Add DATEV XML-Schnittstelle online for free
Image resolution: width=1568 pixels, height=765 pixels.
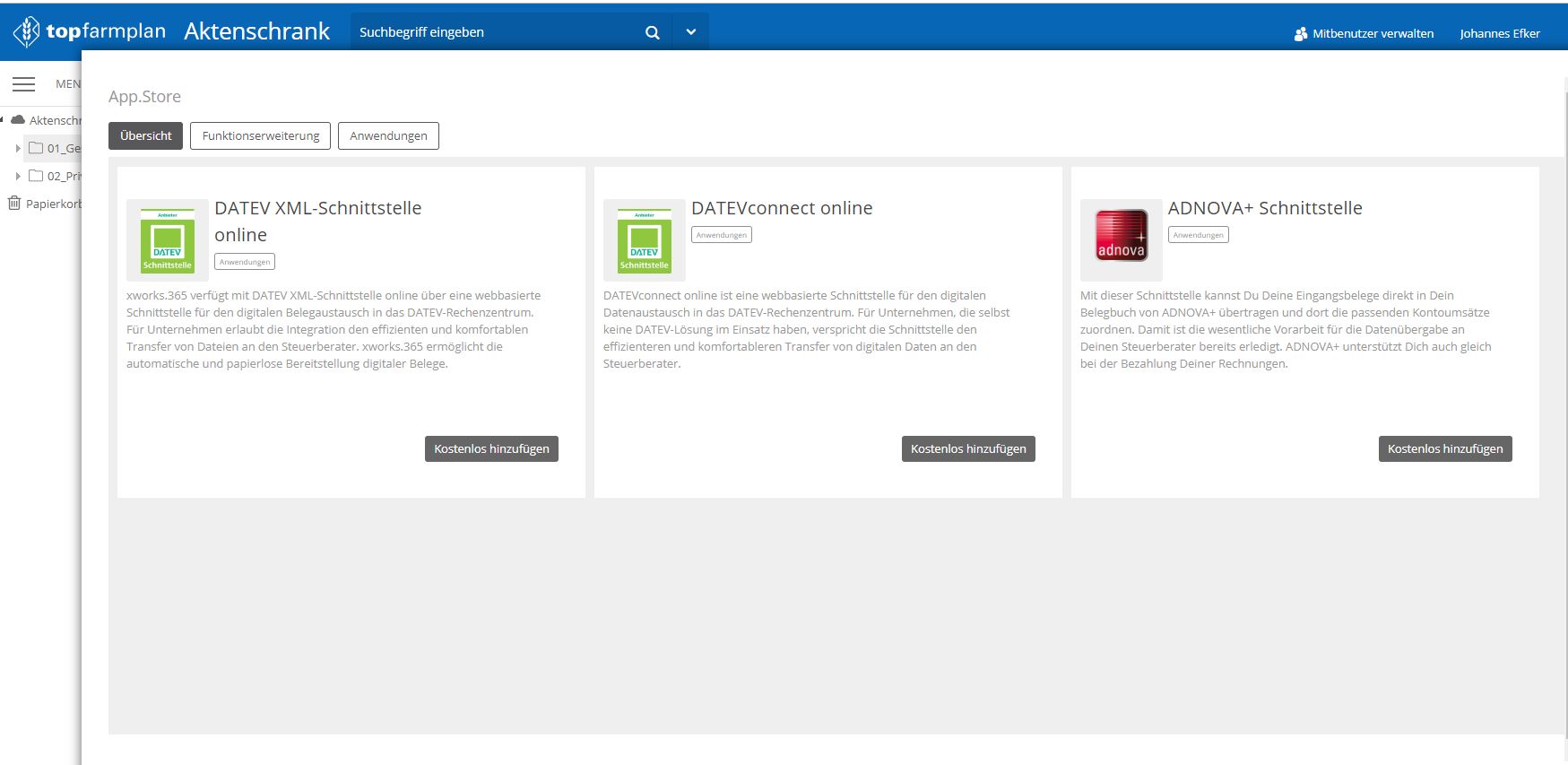click(x=491, y=449)
